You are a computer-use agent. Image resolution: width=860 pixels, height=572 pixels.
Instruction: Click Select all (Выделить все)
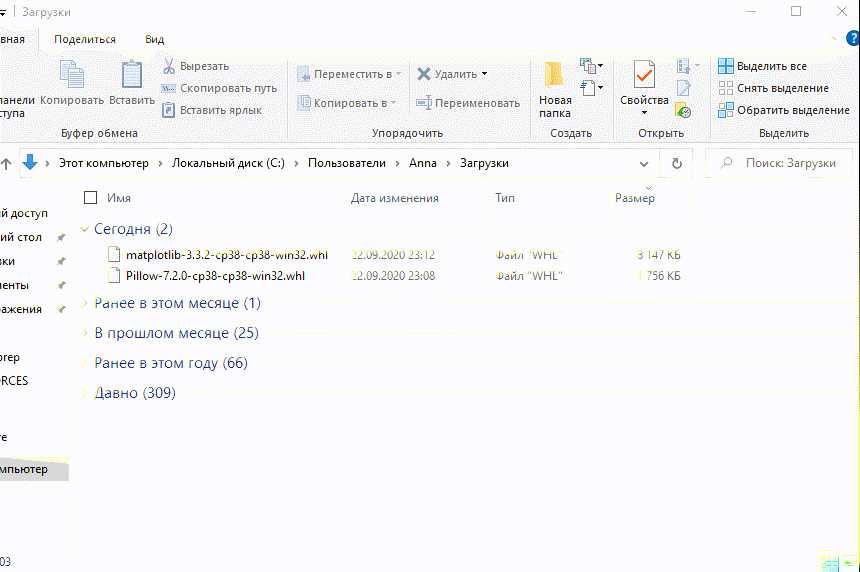762,66
